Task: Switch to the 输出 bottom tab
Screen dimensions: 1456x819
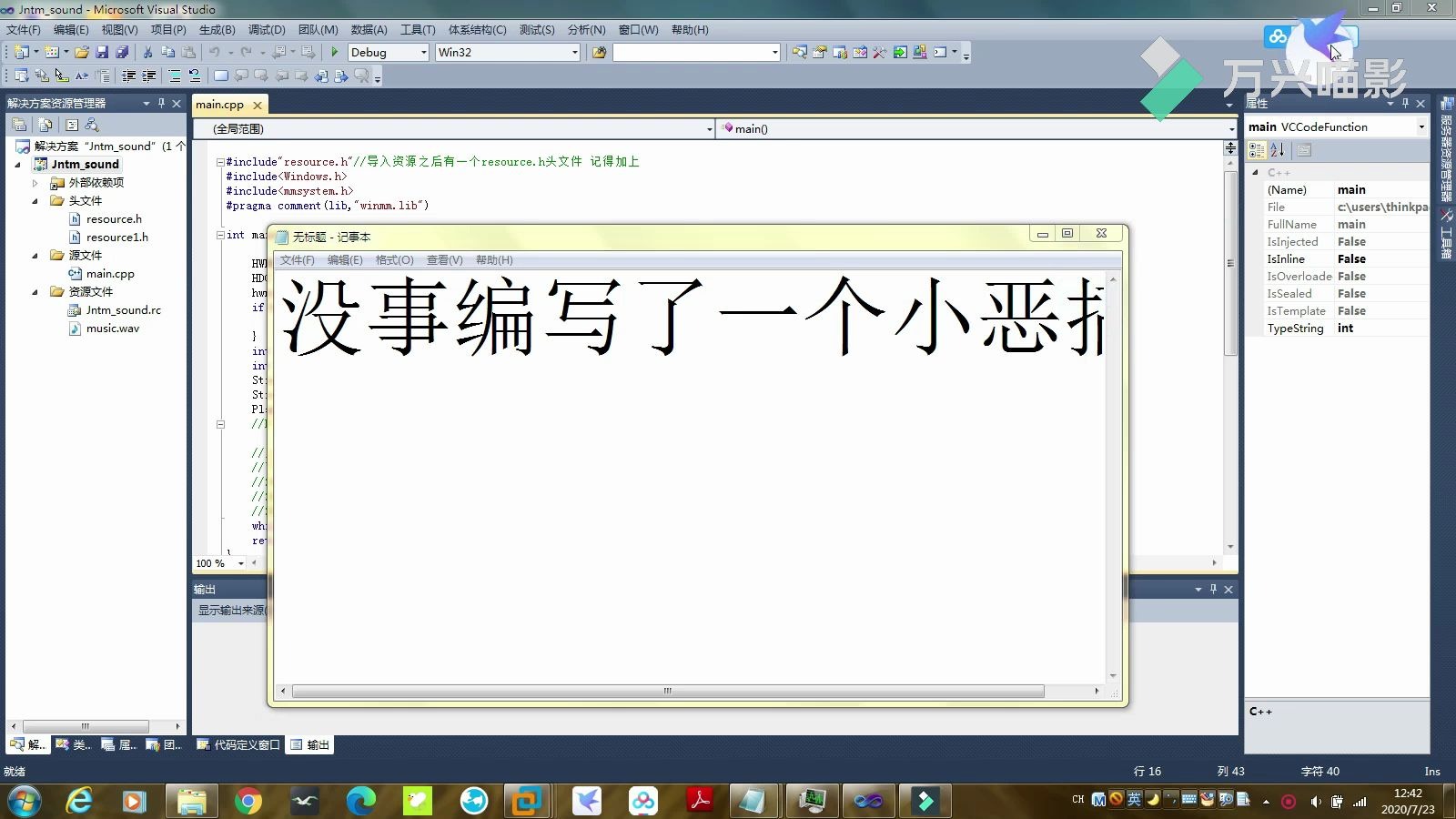Action: click(310, 744)
